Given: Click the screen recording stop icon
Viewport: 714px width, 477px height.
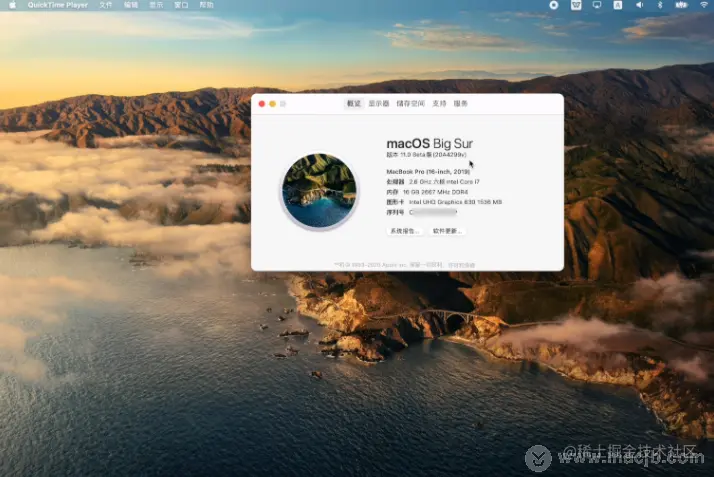Looking at the screenshot, I should point(554,5).
